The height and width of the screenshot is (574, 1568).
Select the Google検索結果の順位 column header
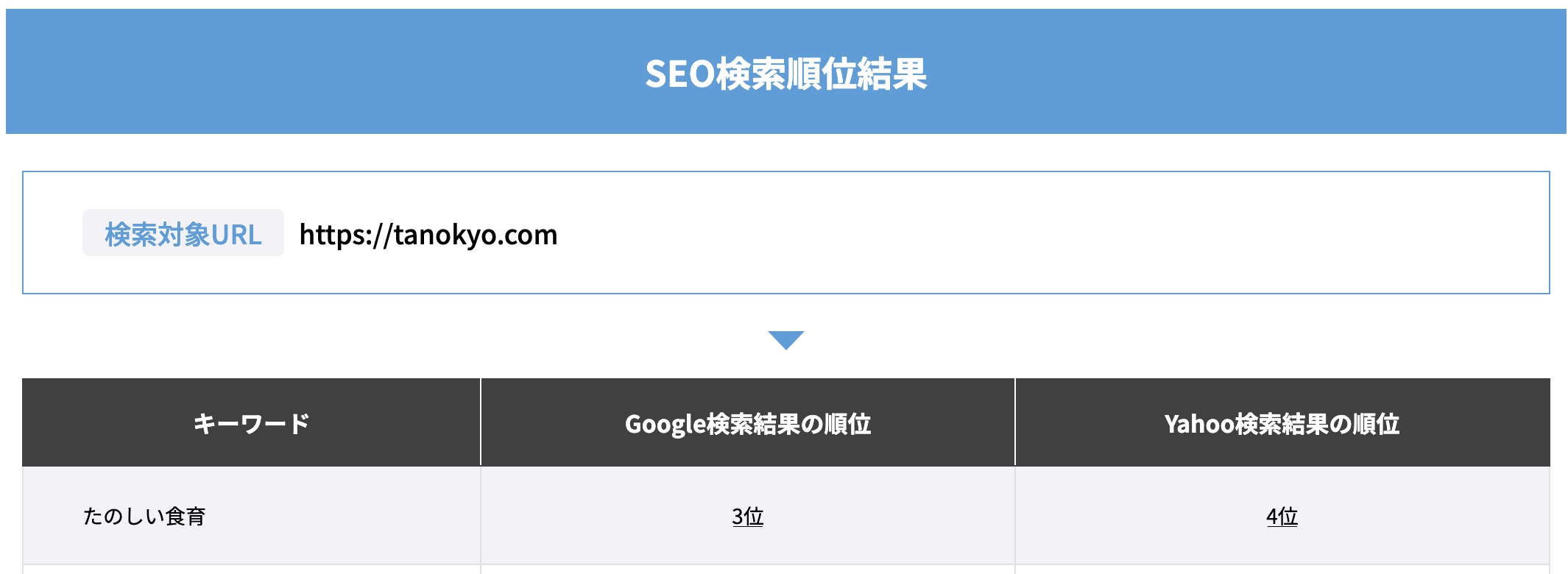tap(747, 423)
